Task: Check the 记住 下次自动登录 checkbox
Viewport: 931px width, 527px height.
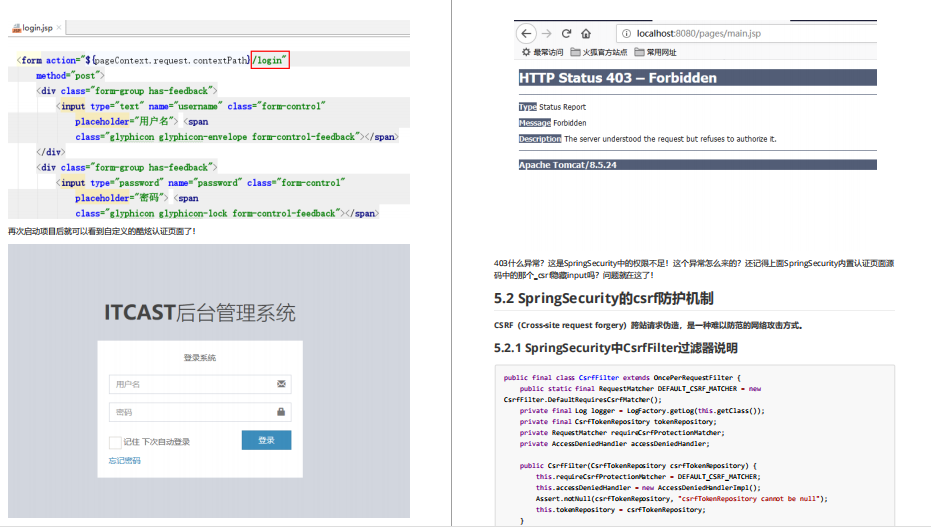Action: (115, 442)
